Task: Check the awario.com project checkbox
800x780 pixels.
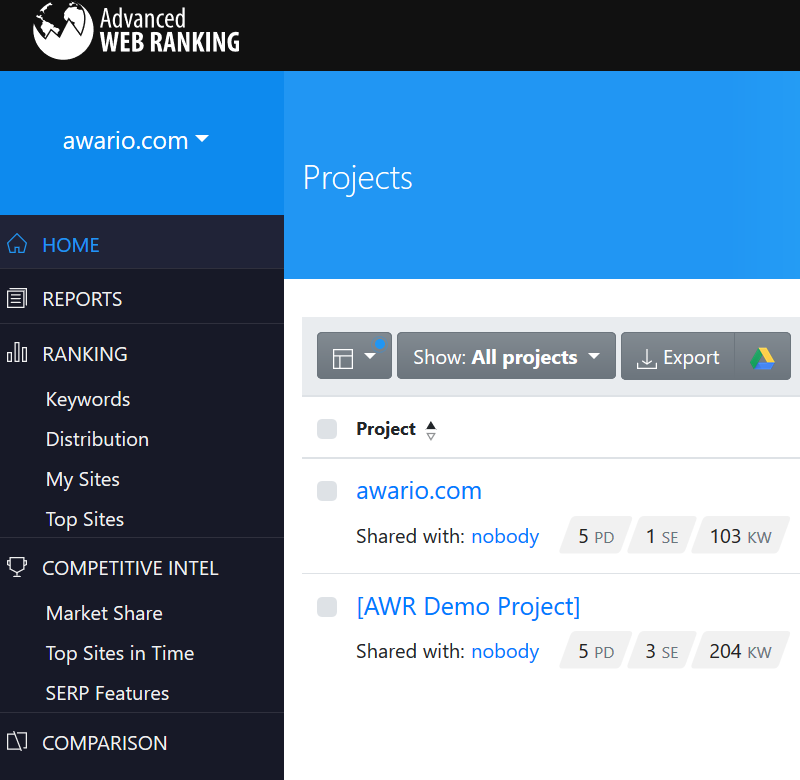Action: [x=327, y=491]
